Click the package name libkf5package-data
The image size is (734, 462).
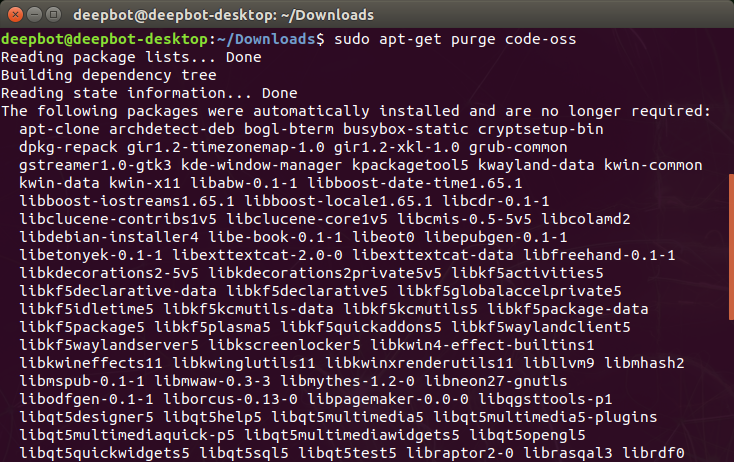pos(568,309)
